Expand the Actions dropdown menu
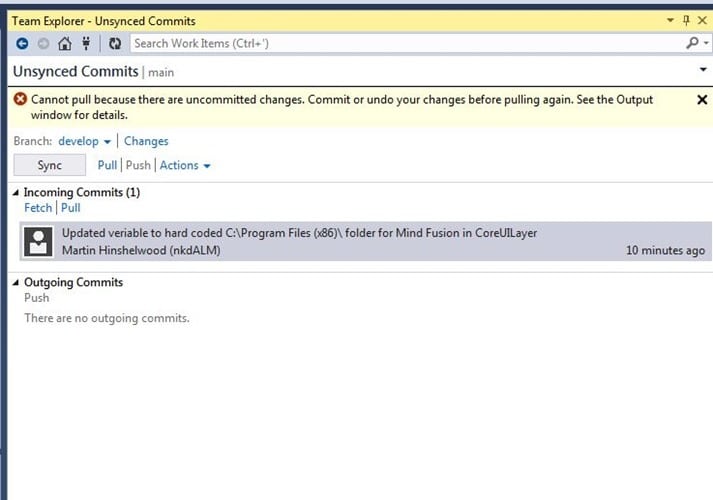Screen dimensions: 713x500 click(185, 165)
